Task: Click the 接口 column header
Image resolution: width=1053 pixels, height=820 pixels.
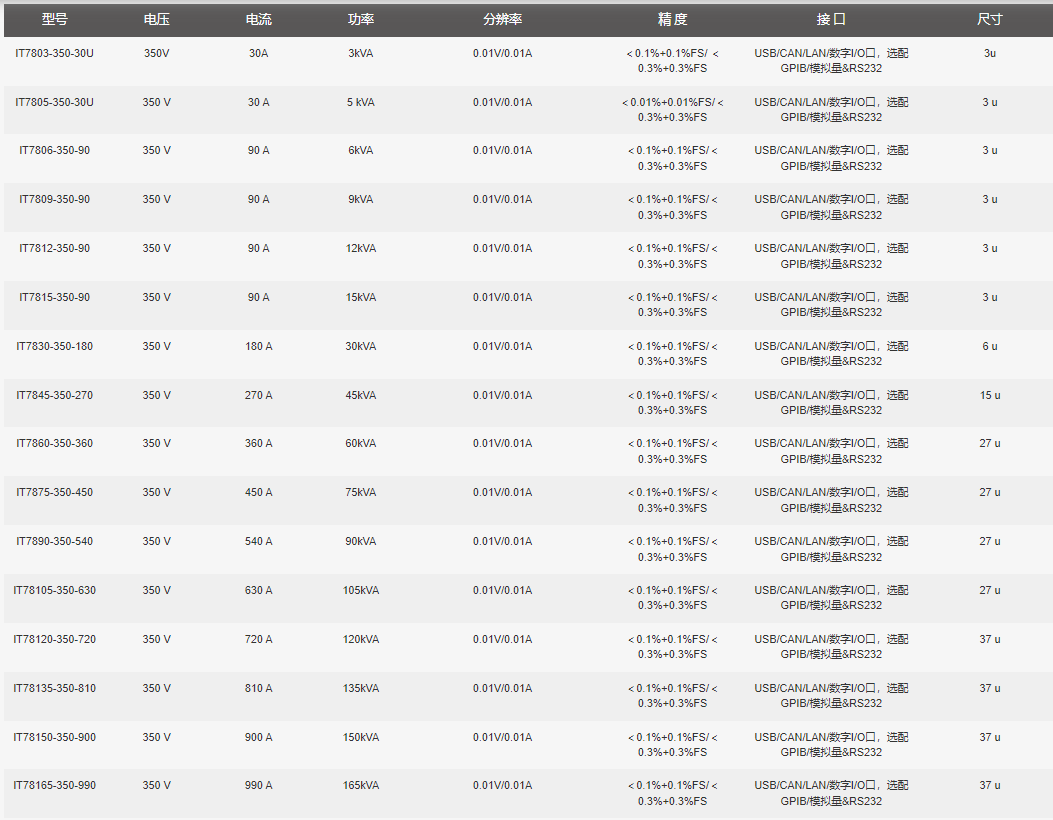Action: pos(831,19)
